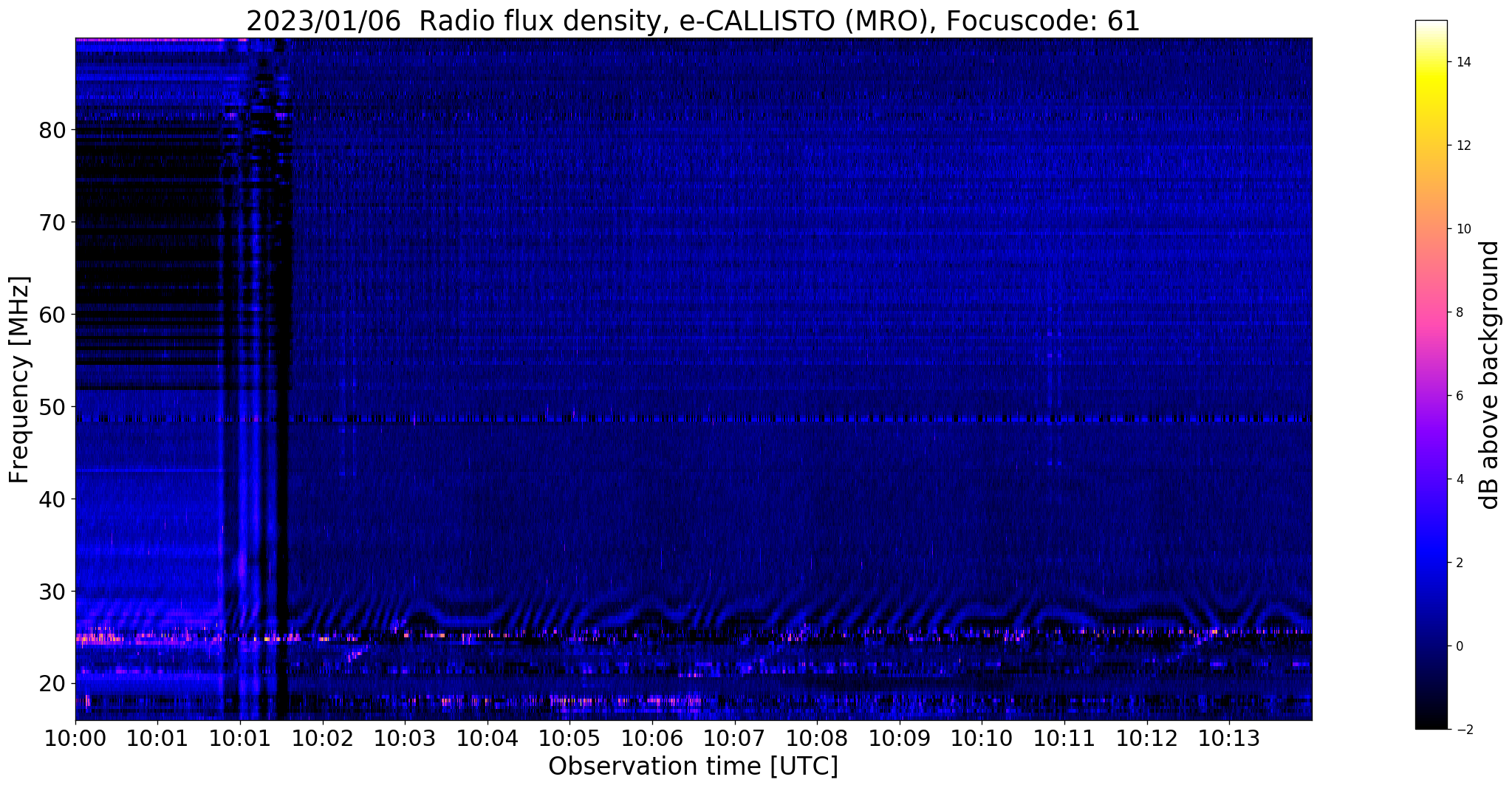Click the 50 MHz frequency tick label
The height and width of the screenshot is (788, 1512).
(52, 407)
